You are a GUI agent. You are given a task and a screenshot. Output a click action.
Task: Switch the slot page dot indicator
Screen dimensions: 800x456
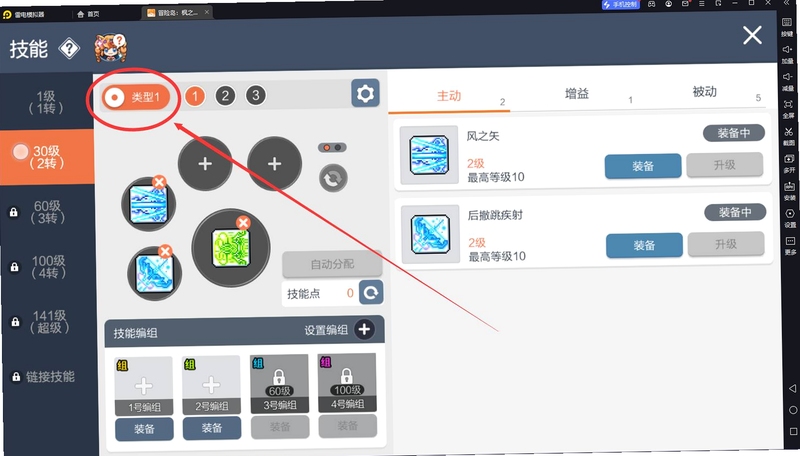click(332, 147)
